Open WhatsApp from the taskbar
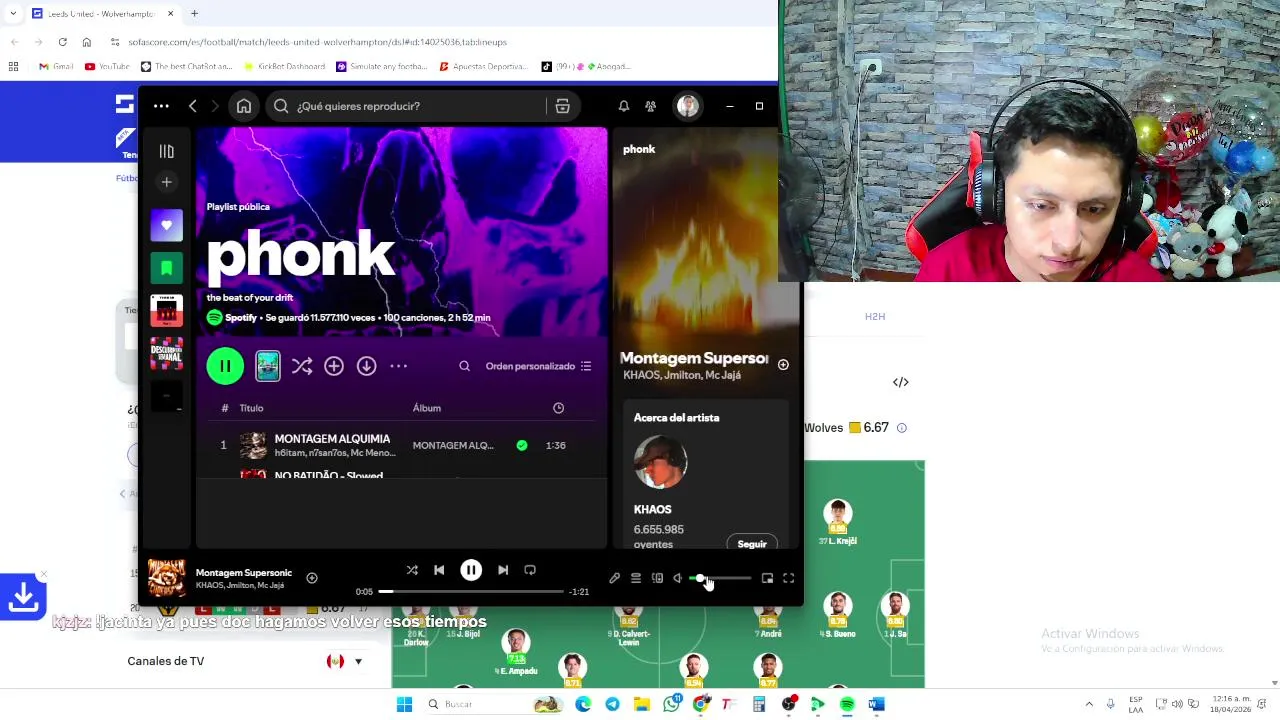The image size is (1280, 720). 671,704
